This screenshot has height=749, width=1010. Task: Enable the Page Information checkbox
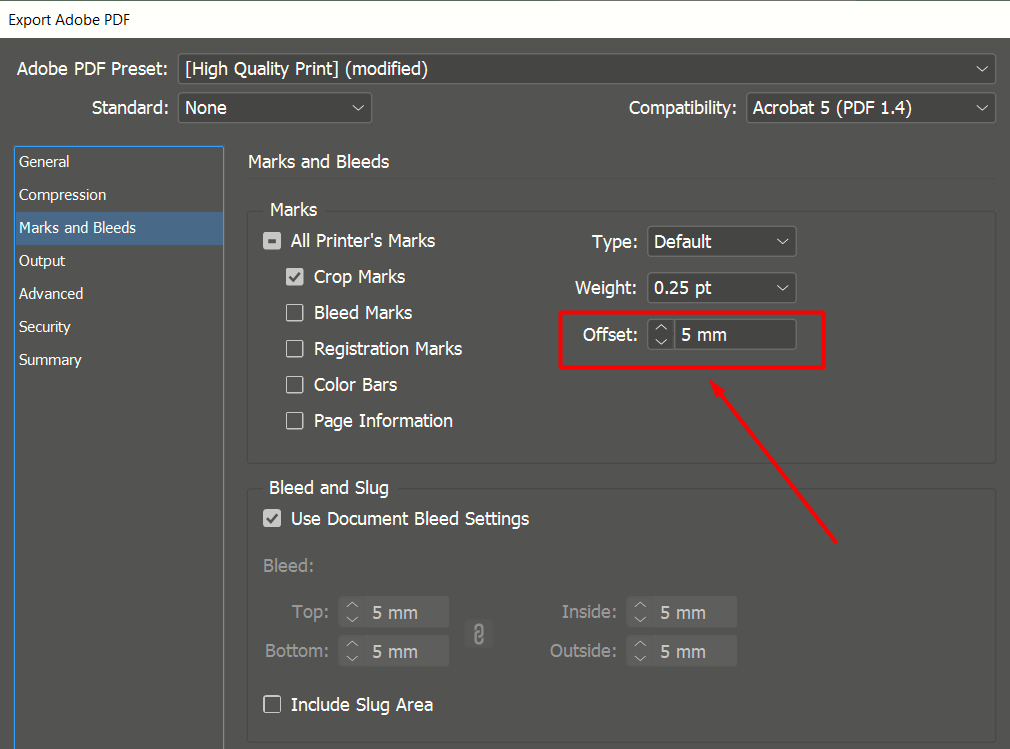pos(295,421)
